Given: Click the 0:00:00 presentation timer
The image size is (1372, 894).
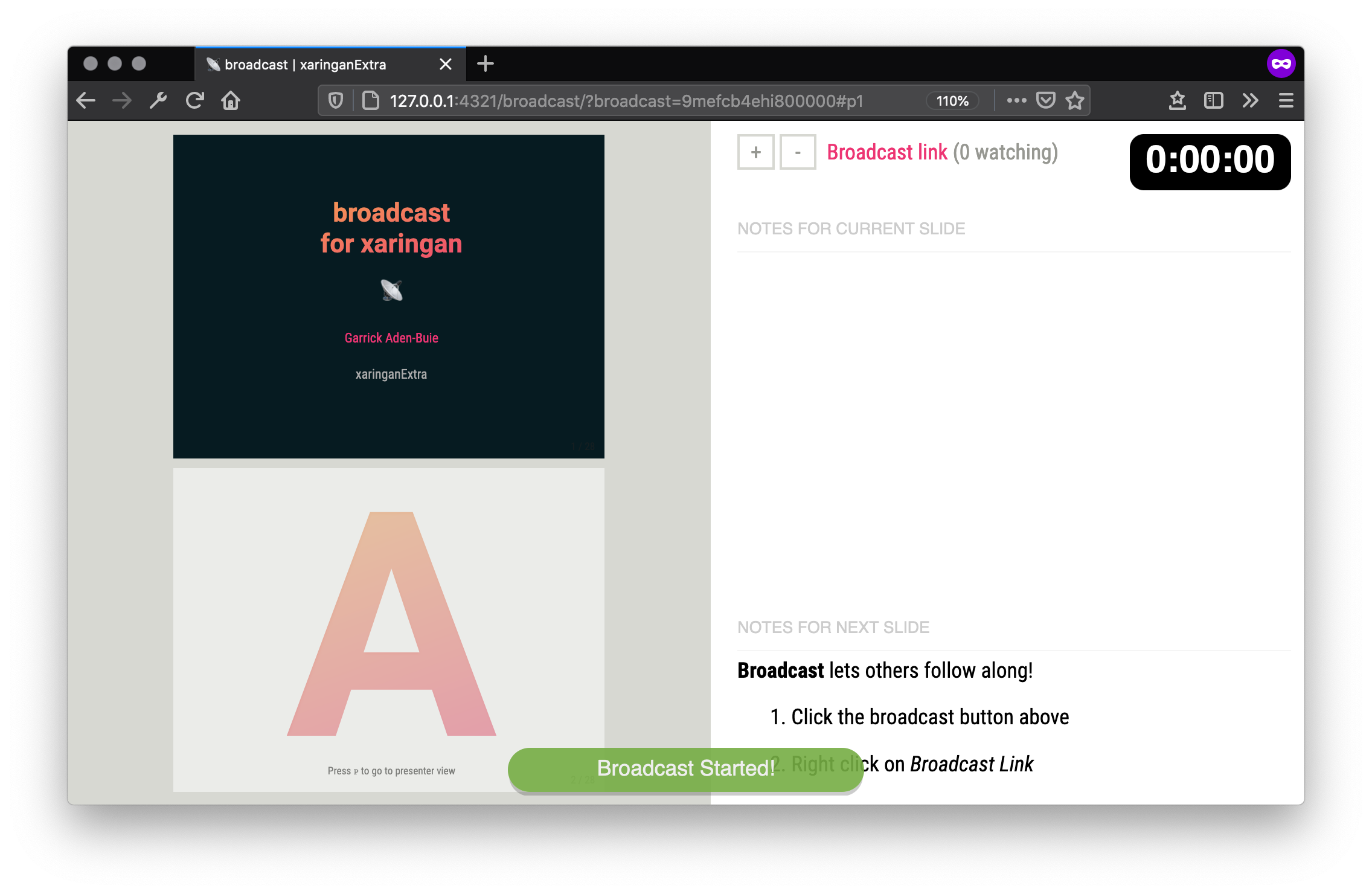Looking at the screenshot, I should (x=1210, y=161).
